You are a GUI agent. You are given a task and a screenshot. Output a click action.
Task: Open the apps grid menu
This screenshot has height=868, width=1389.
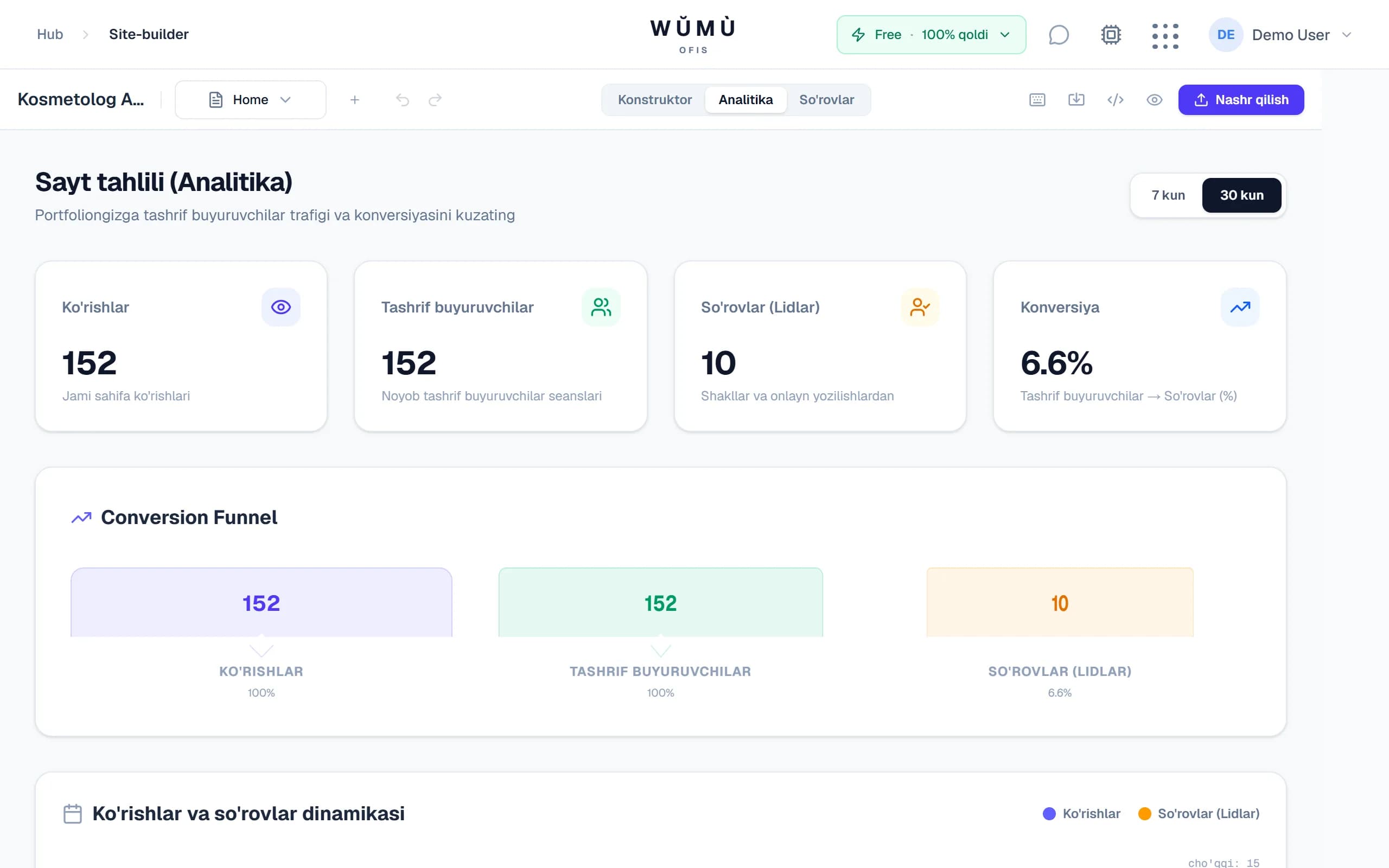tap(1165, 36)
